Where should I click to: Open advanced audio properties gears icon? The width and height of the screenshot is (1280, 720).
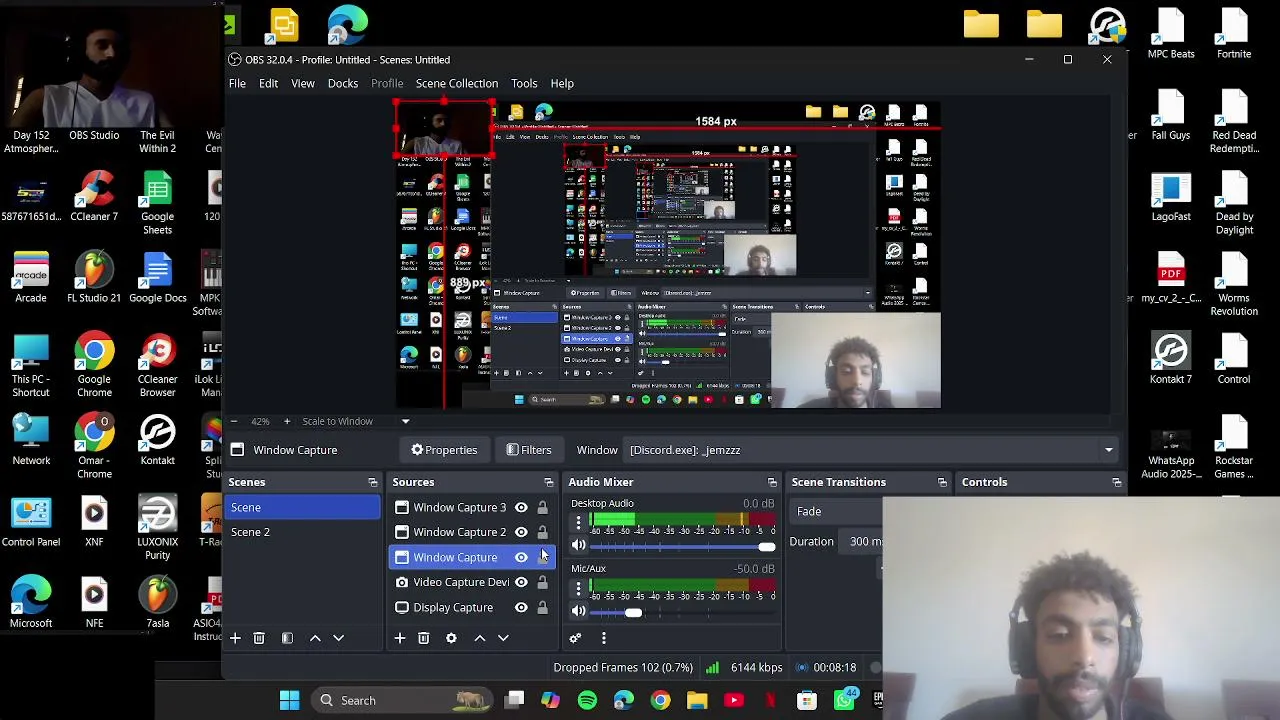point(575,638)
